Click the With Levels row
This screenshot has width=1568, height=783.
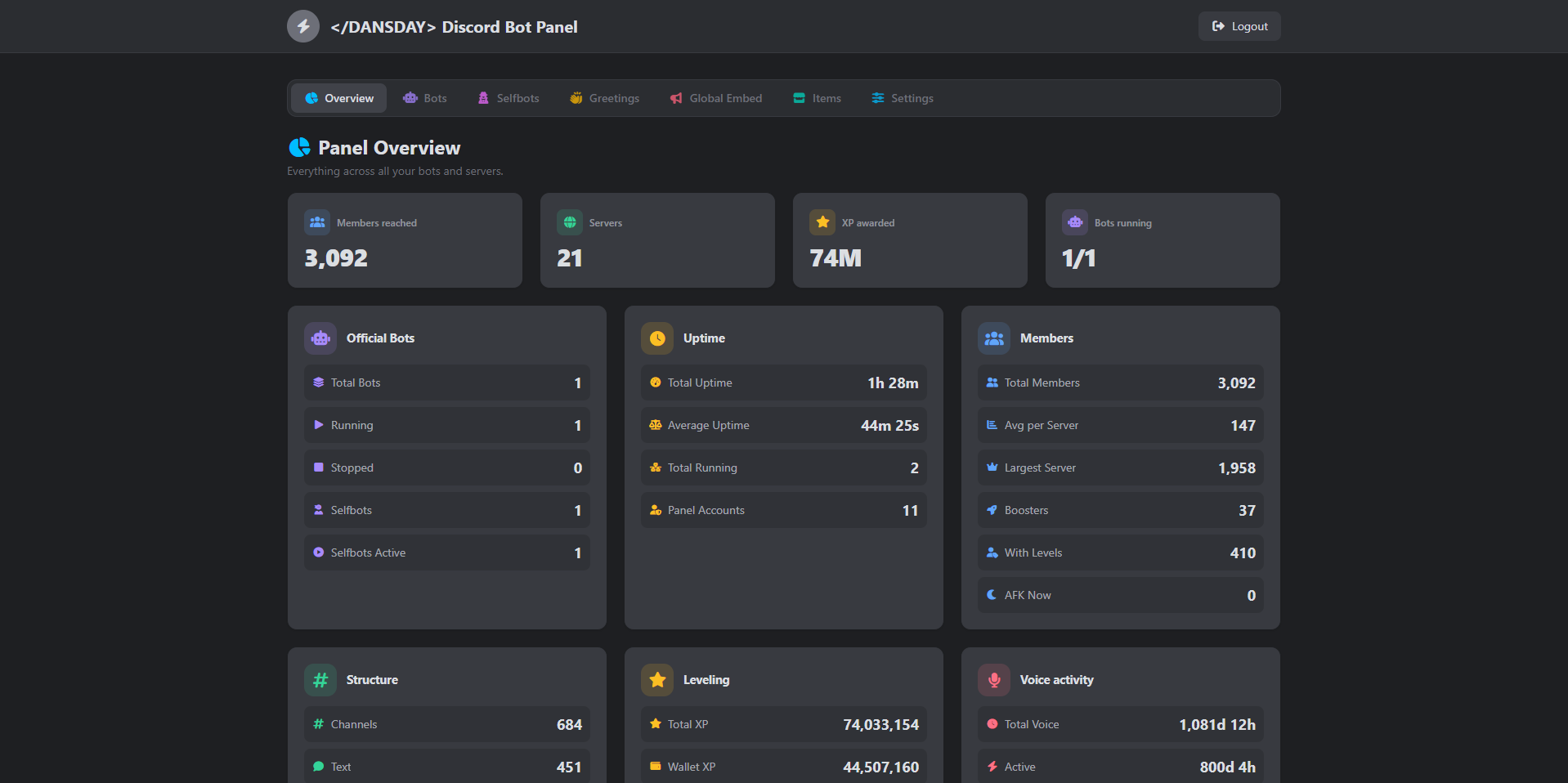[x=1121, y=553]
